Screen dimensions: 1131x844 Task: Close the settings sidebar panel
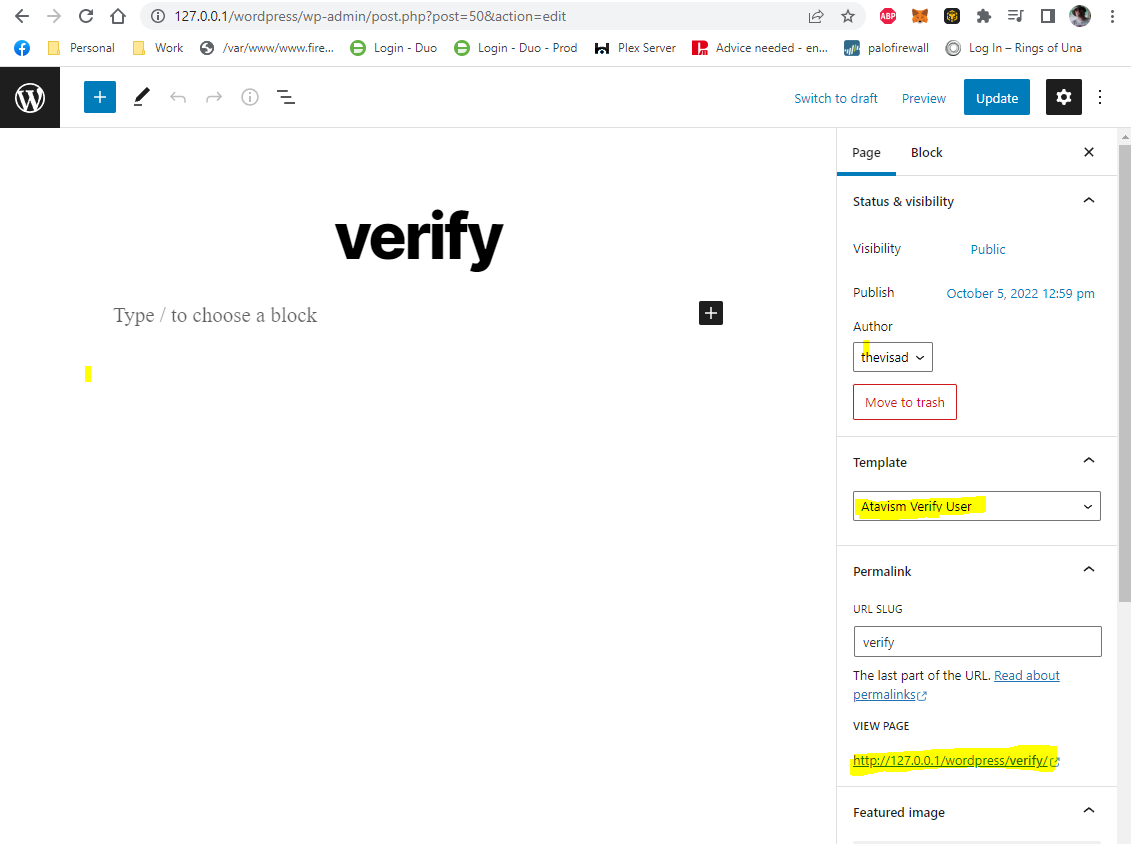[x=1089, y=152]
